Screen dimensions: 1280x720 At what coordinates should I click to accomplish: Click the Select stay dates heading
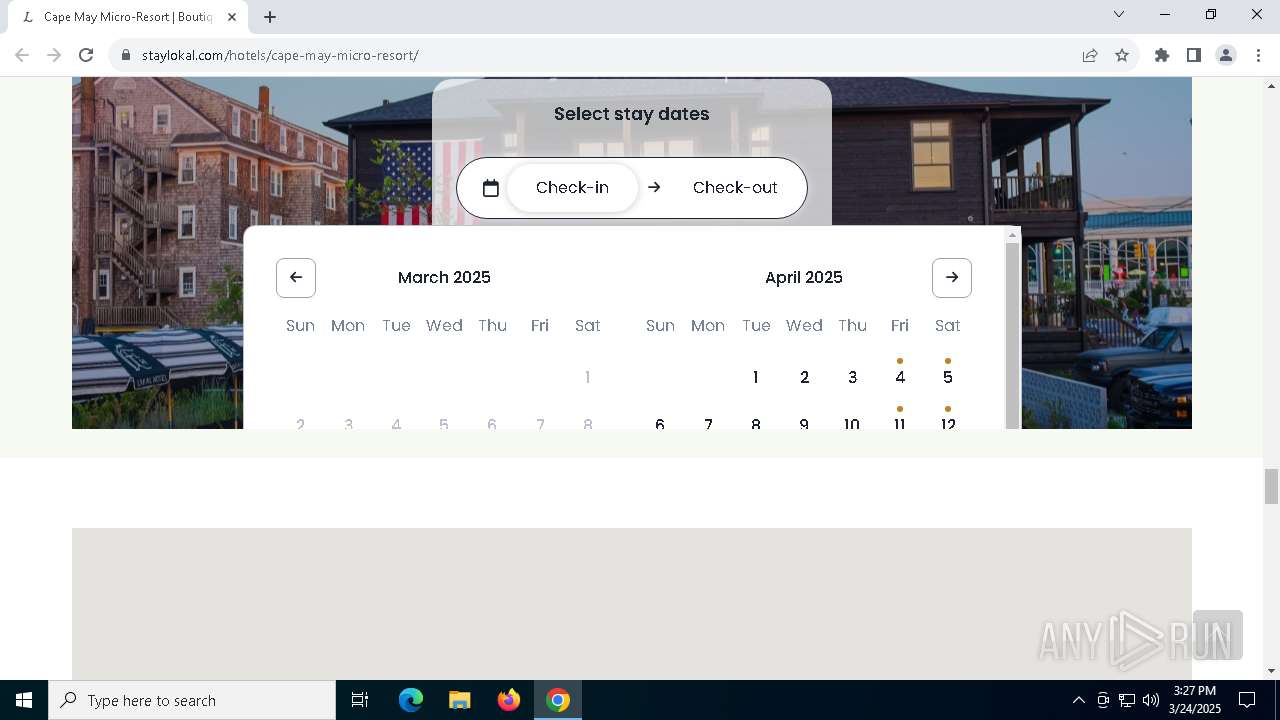point(632,114)
